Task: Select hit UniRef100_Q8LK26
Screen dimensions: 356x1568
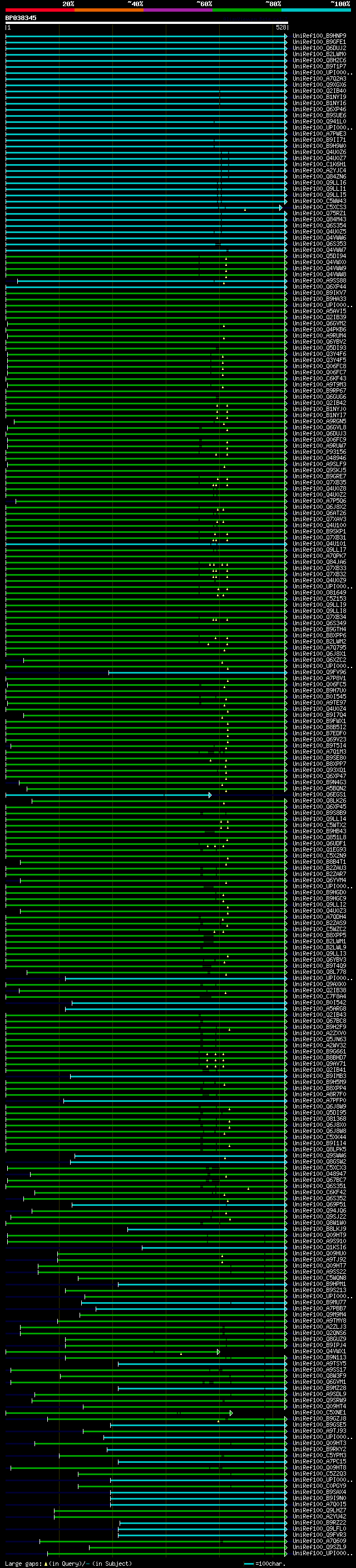Action: (x=319, y=801)
